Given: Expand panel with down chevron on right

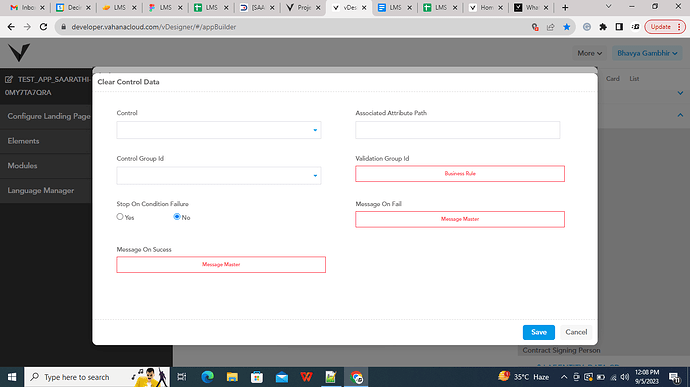Looking at the screenshot, I should tap(680, 93).
